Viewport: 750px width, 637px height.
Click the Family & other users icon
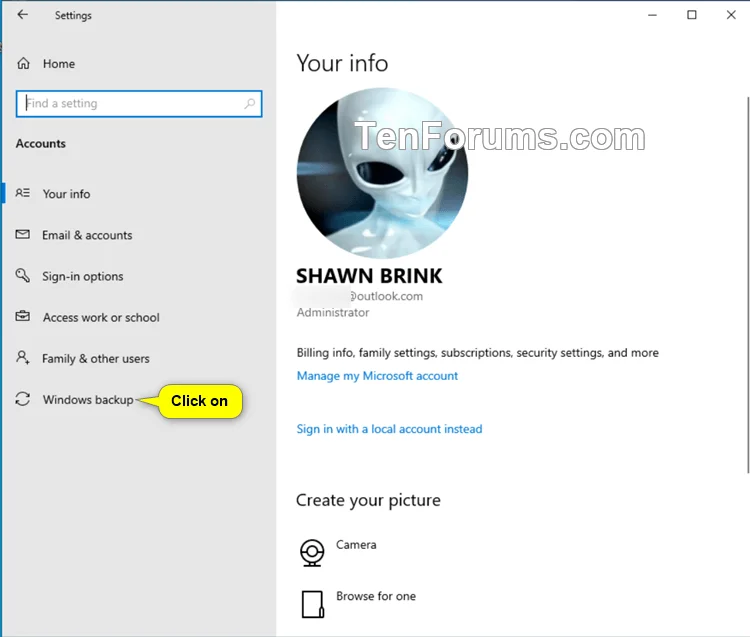(22, 358)
